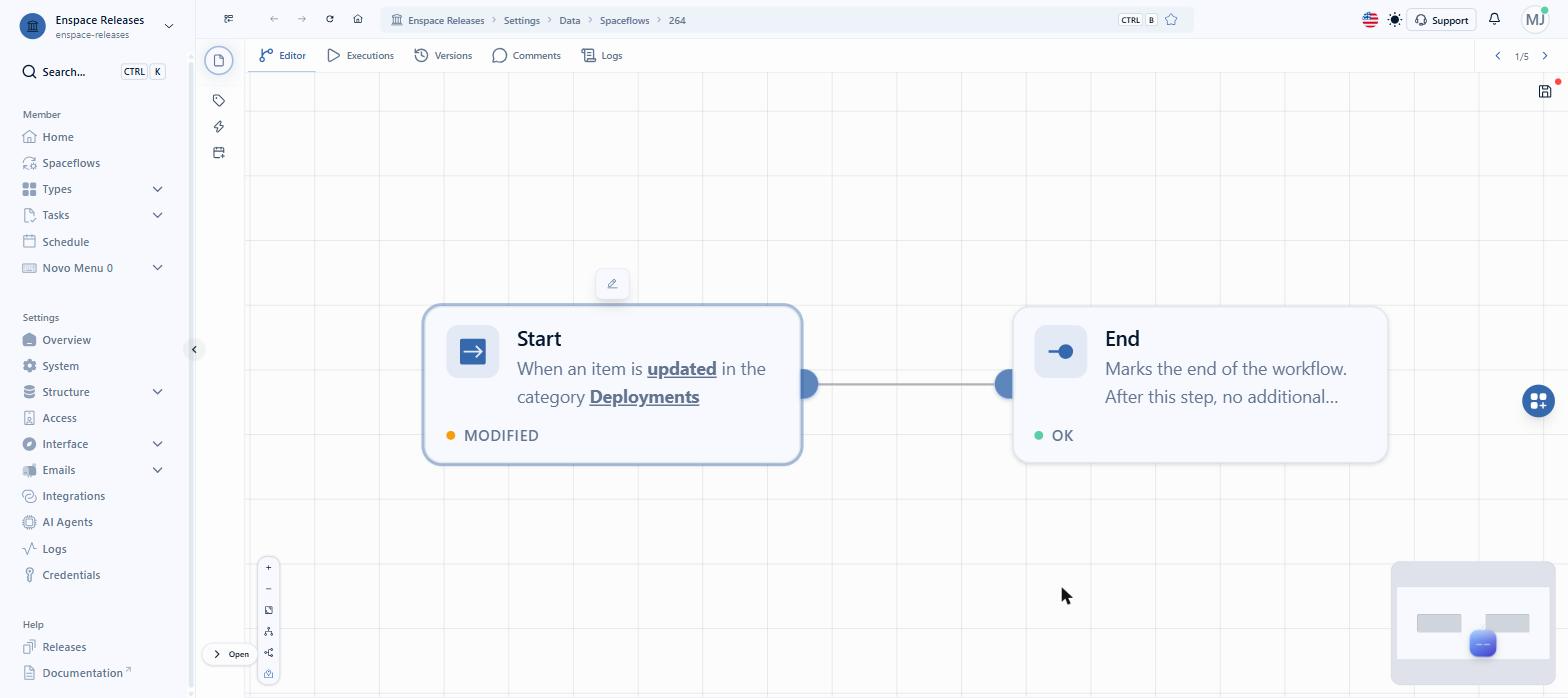
Task: Switch to the Executions tab
Action: [360, 56]
